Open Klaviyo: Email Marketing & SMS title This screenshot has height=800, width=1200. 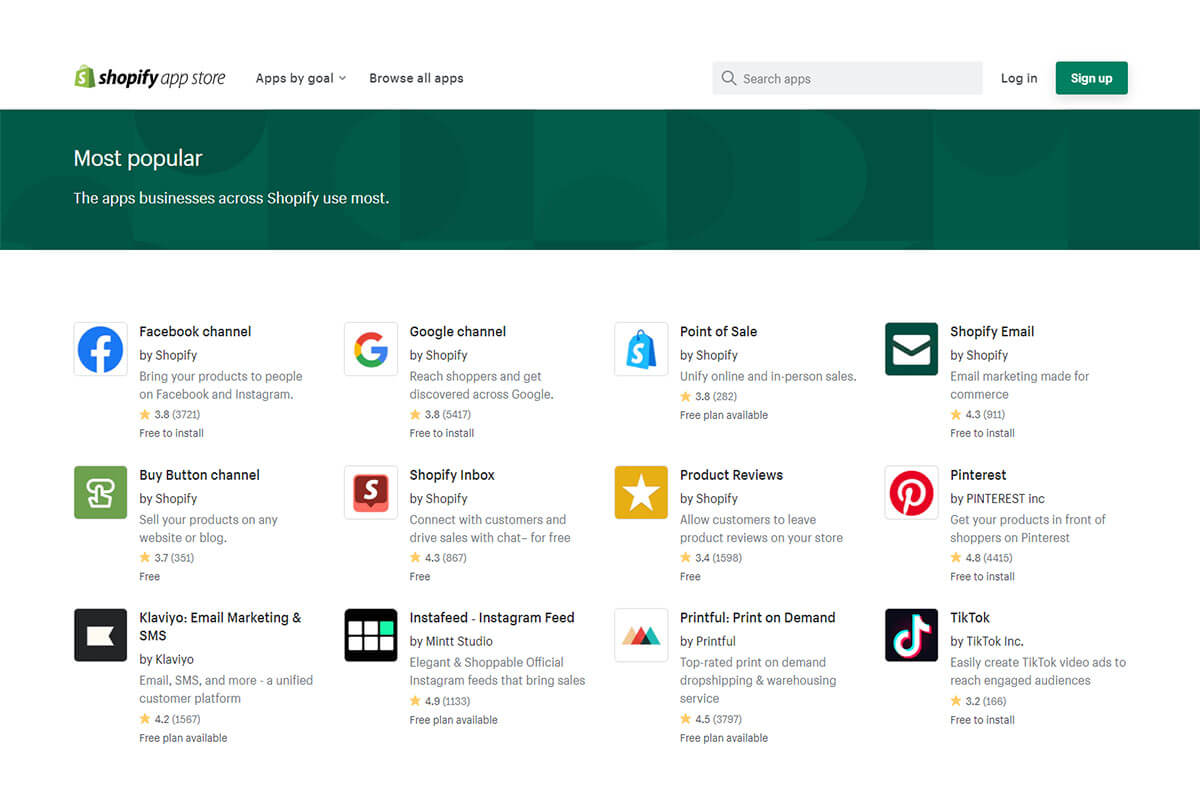[x=220, y=626]
